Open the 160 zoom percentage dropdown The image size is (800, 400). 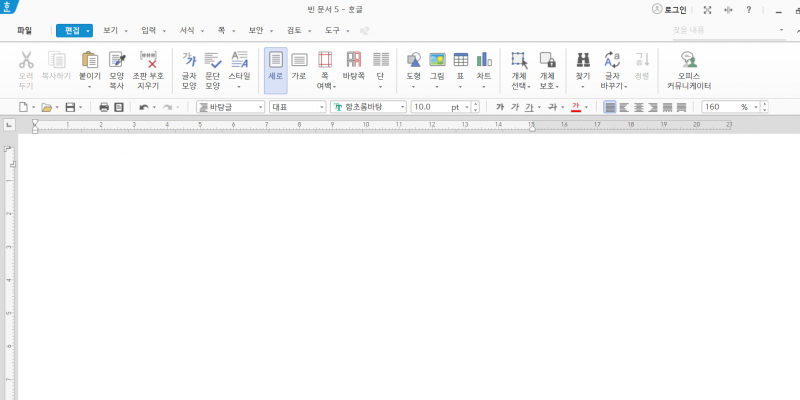(x=757, y=107)
